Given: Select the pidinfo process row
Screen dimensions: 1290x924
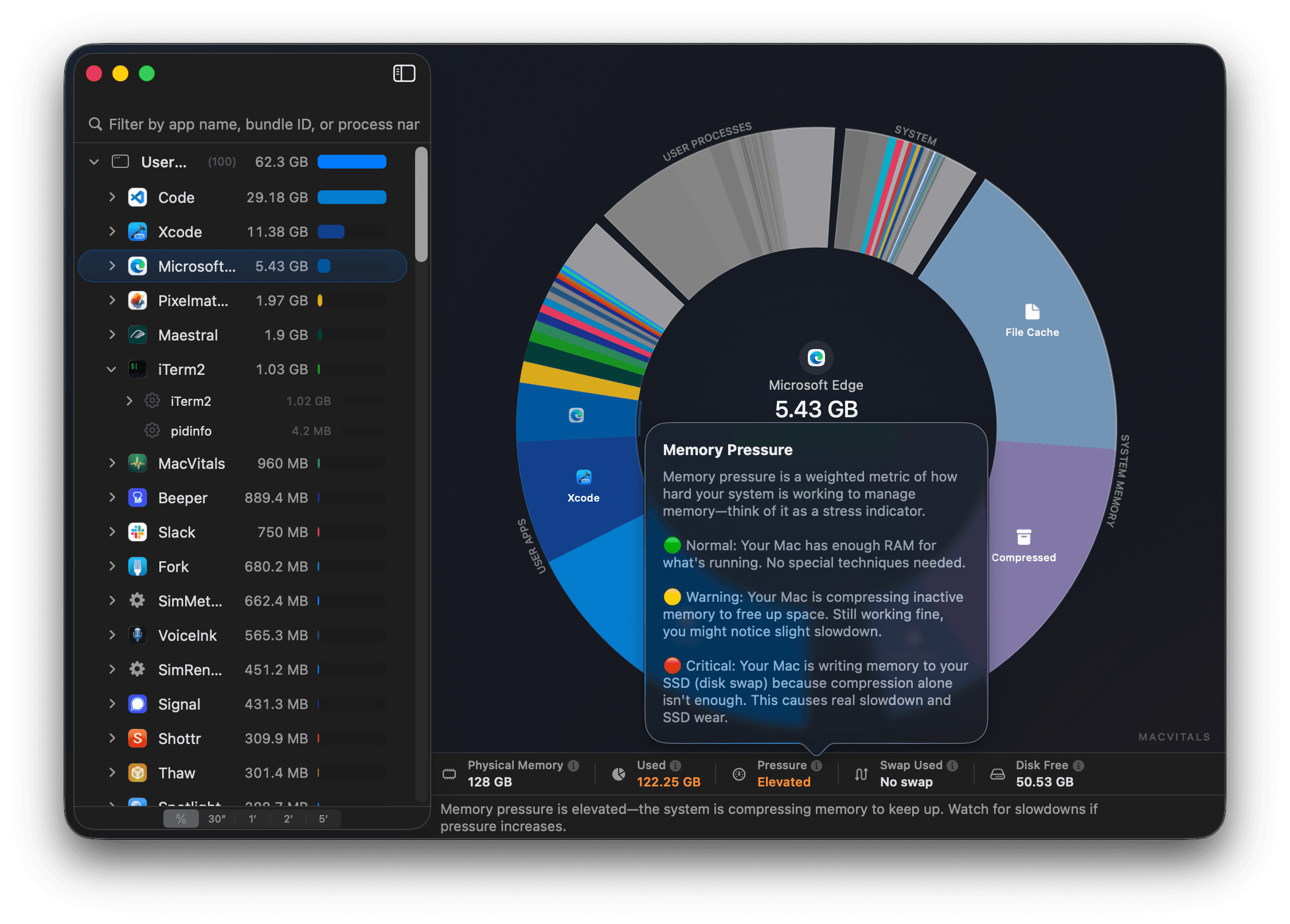Looking at the screenshot, I should coord(191,431).
